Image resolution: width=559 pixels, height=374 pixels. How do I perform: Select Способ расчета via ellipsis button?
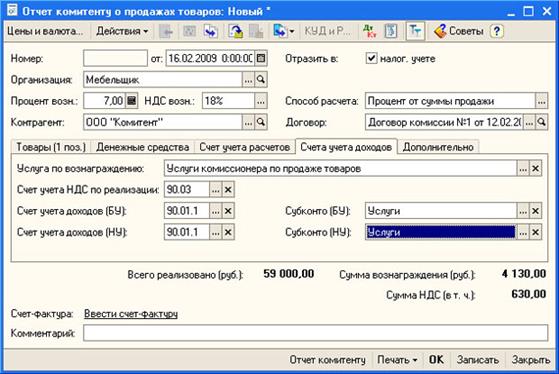point(541,101)
